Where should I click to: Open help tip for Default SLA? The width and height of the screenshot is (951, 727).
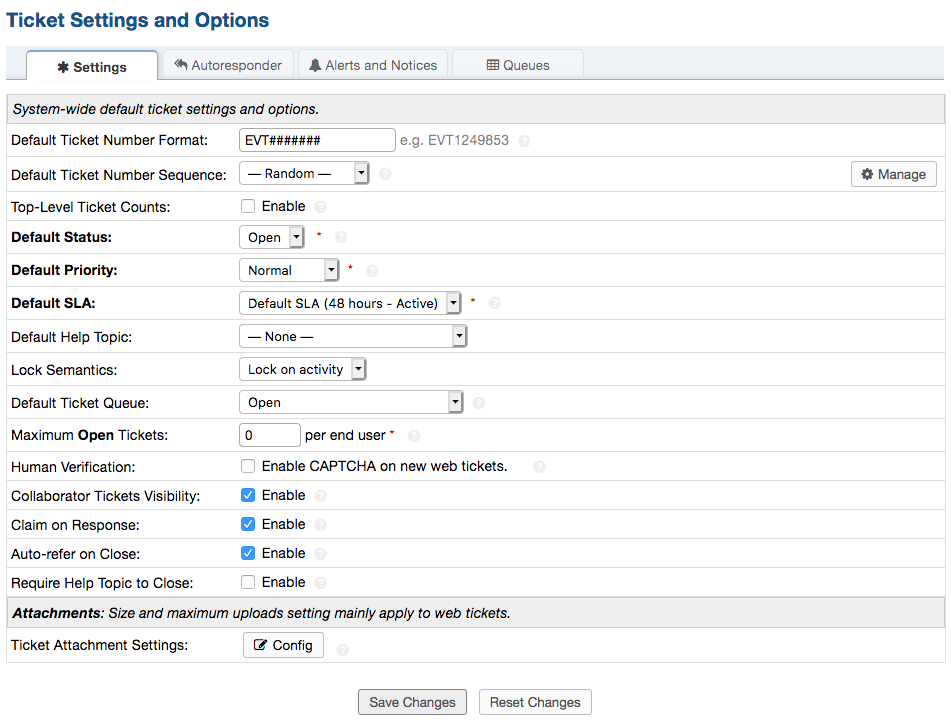pos(495,303)
